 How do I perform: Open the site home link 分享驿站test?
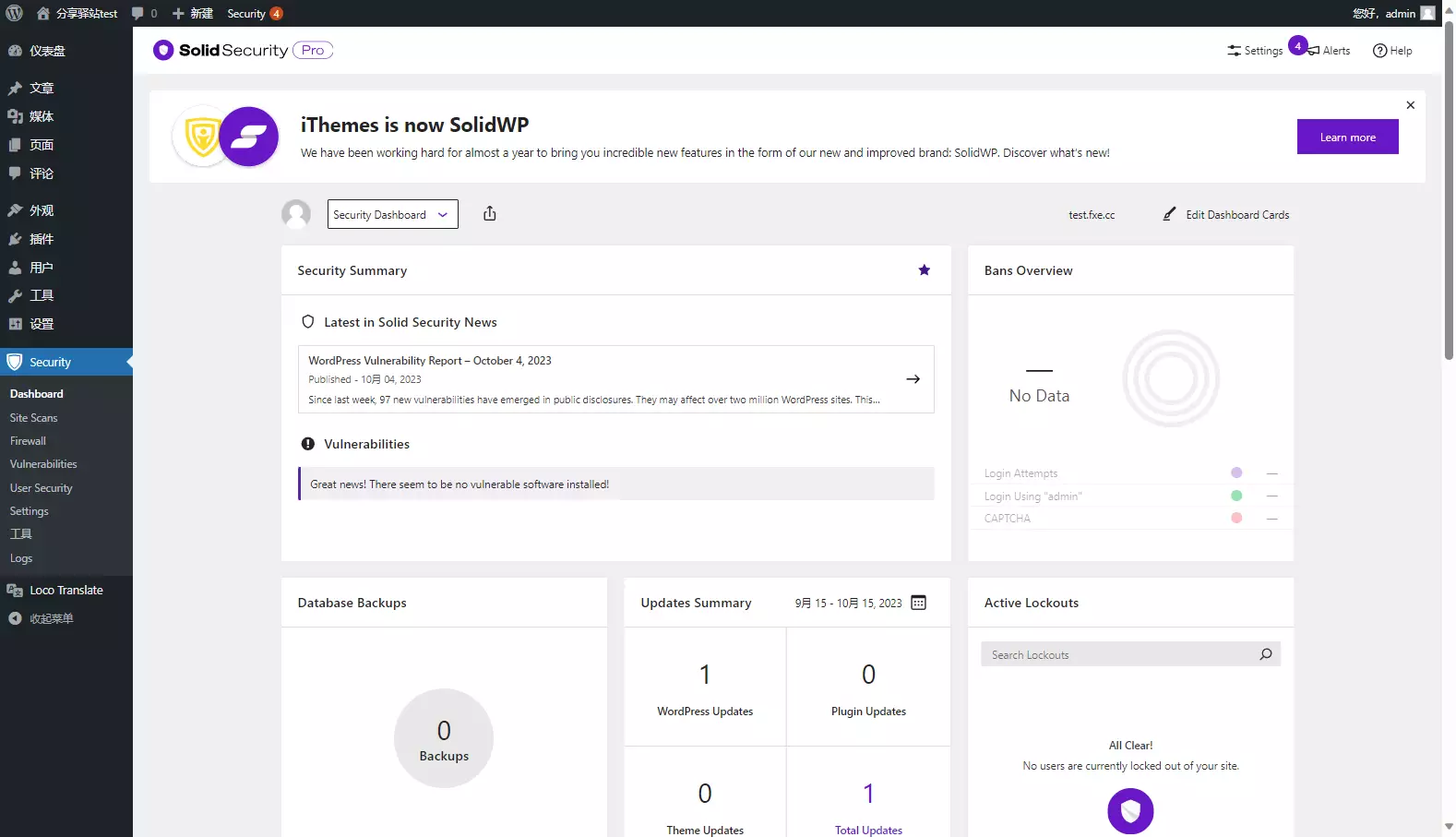[x=78, y=13]
